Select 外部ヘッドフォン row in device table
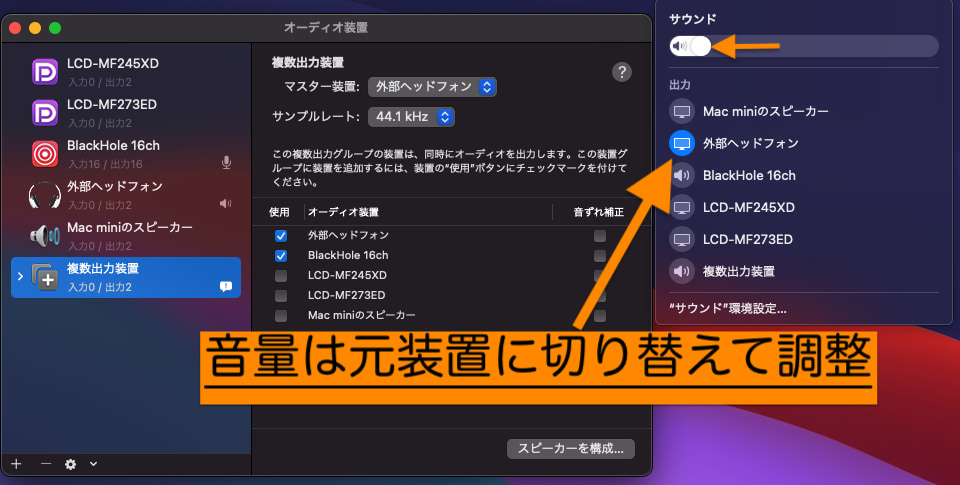This screenshot has height=485, width=960. point(451,236)
